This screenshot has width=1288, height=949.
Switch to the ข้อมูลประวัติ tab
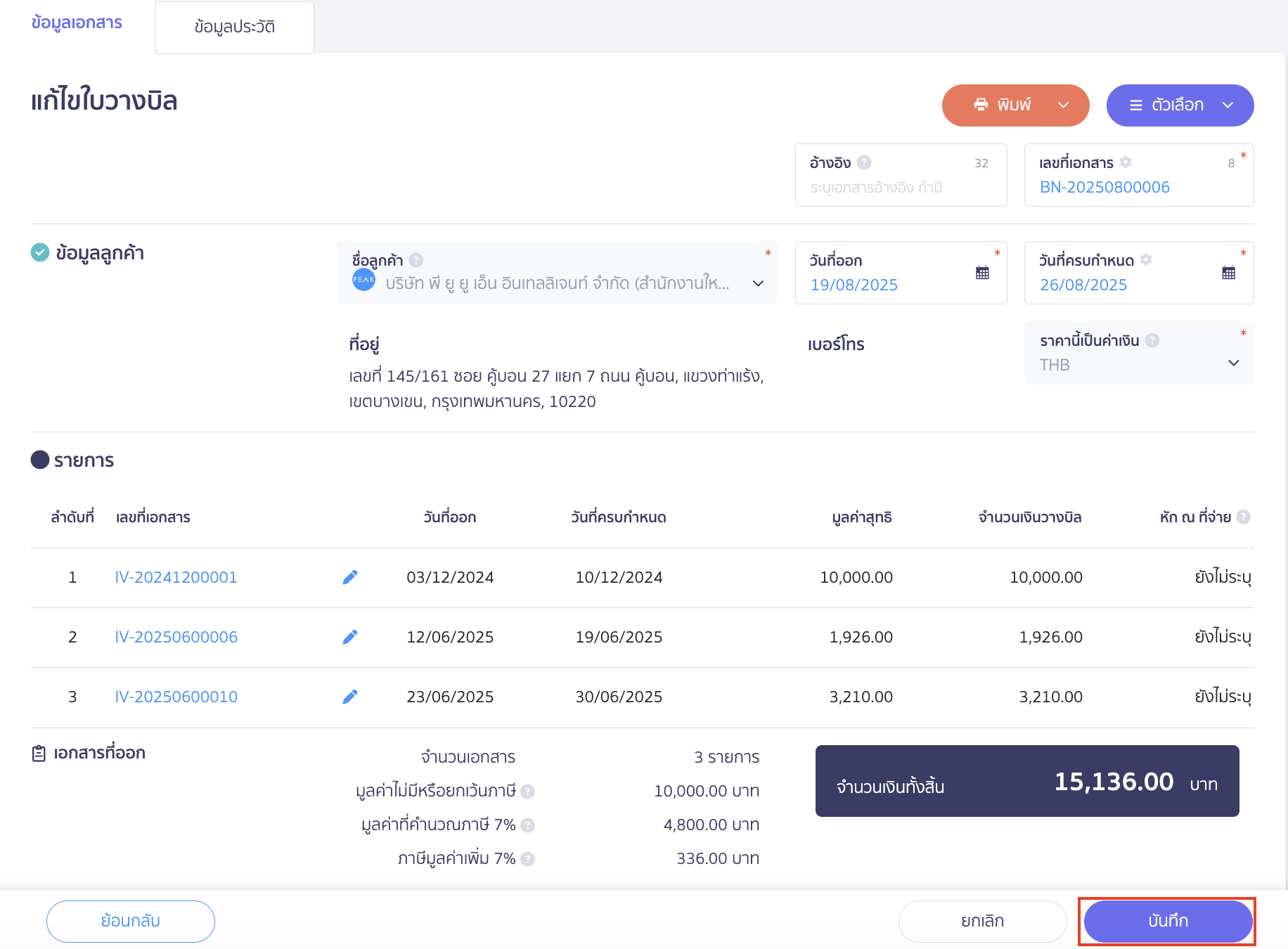click(x=234, y=27)
